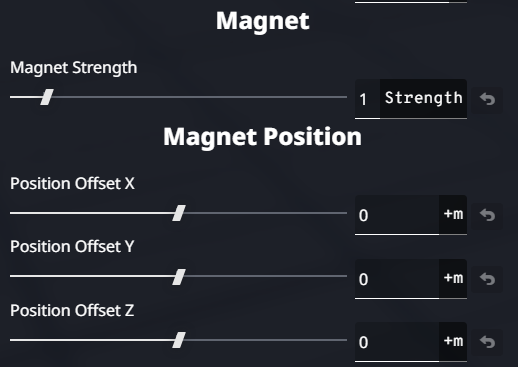Image resolution: width=518 pixels, height=367 pixels.
Task: Click the Position Offset X slider handle
Action: (x=179, y=213)
